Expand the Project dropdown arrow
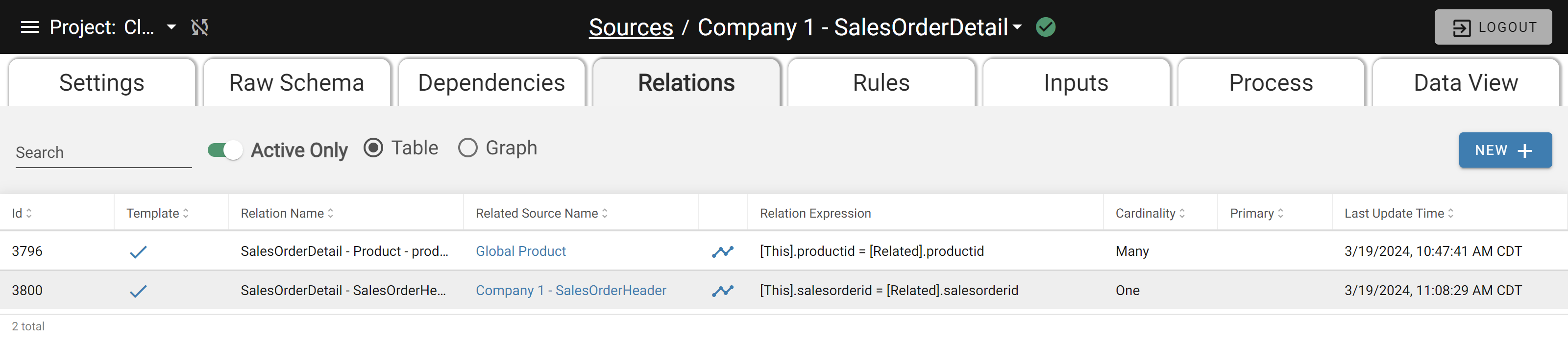Screen dimensions: 1568x348 171,27
